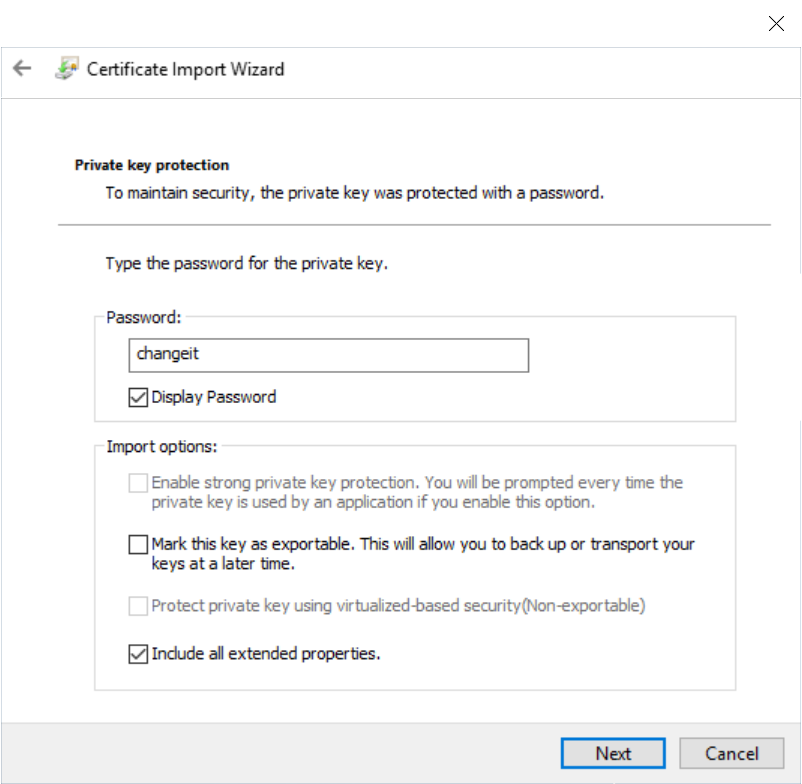The height and width of the screenshot is (784, 802).
Task: Click the 'To maintain security' description text
Action: [354, 192]
